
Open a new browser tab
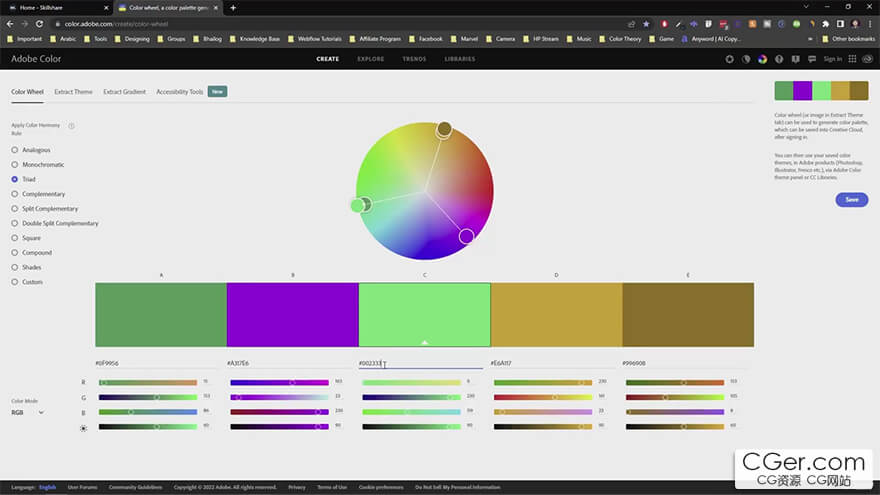click(x=233, y=8)
